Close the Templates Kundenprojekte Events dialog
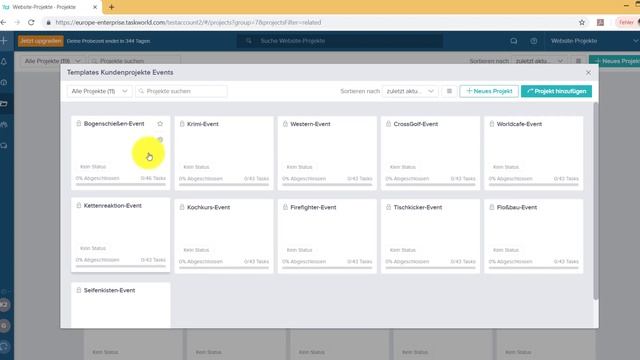 tap(588, 73)
